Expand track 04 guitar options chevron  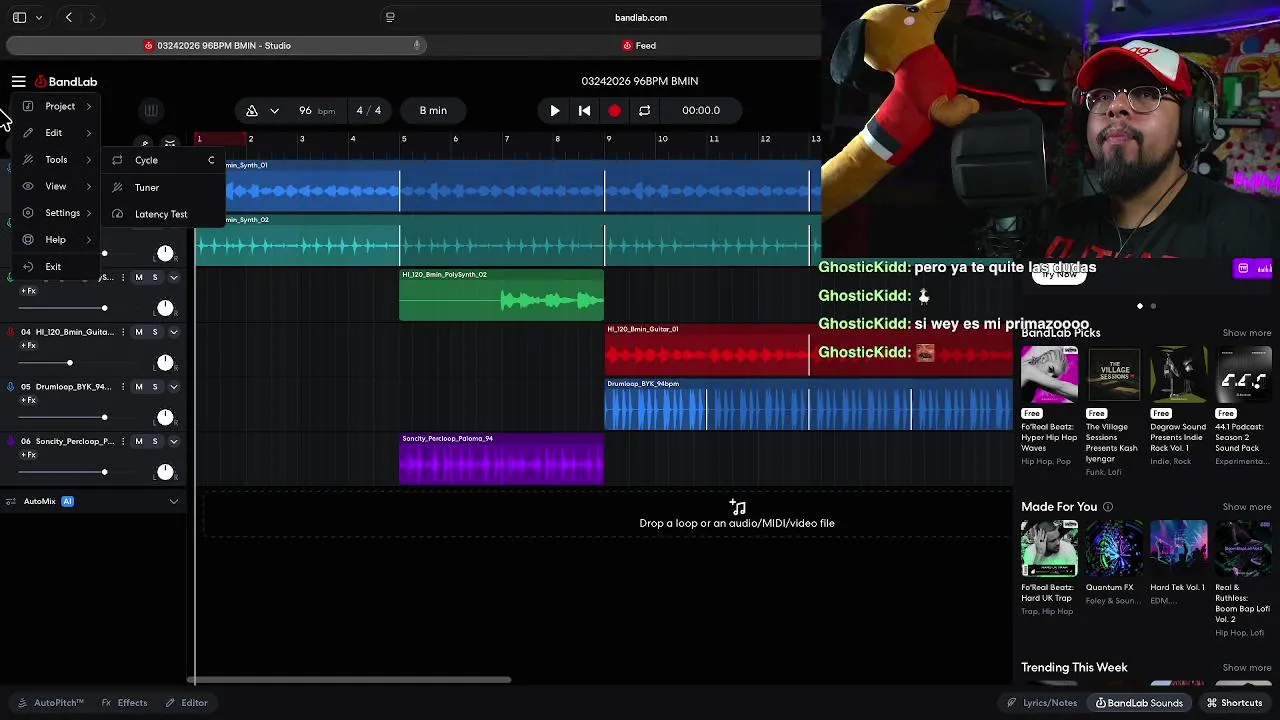(173, 332)
